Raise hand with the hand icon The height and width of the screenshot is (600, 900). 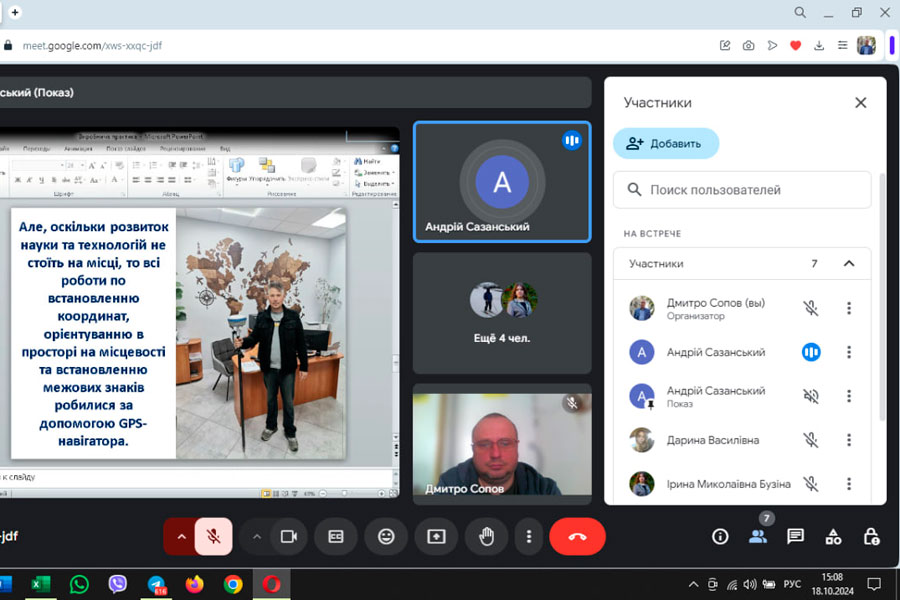pyautogui.click(x=487, y=536)
